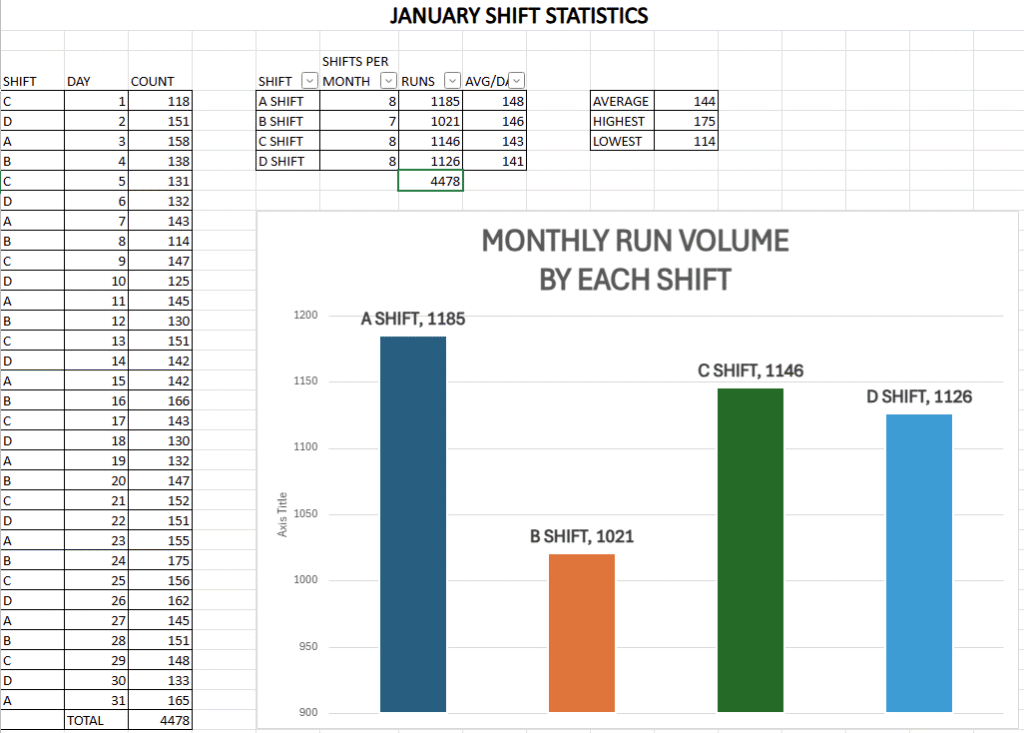
Task: Open the RUNS column filter dropdown
Action: click(451, 81)
